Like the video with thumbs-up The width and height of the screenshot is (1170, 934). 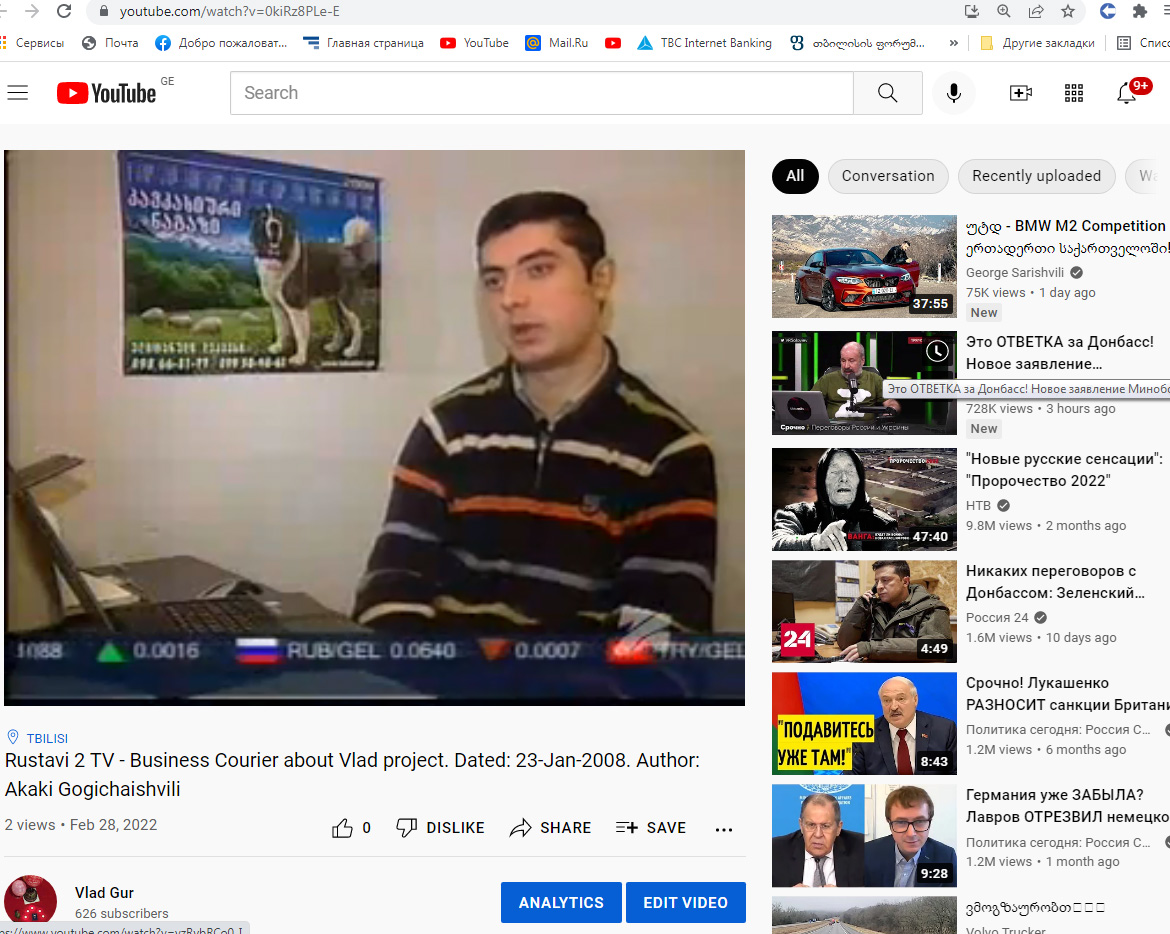(x=343, y=828)
